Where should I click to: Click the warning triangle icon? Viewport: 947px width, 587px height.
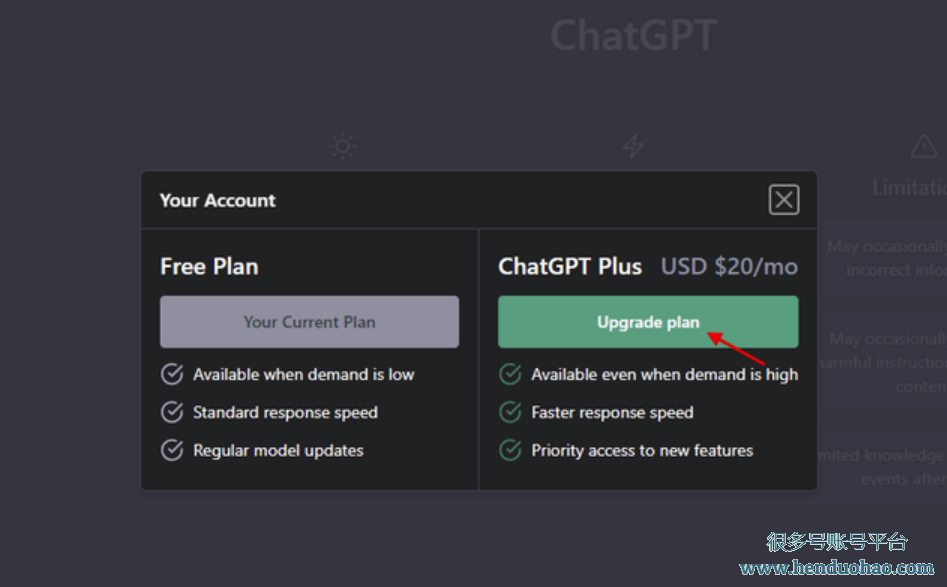coord(924,147)
